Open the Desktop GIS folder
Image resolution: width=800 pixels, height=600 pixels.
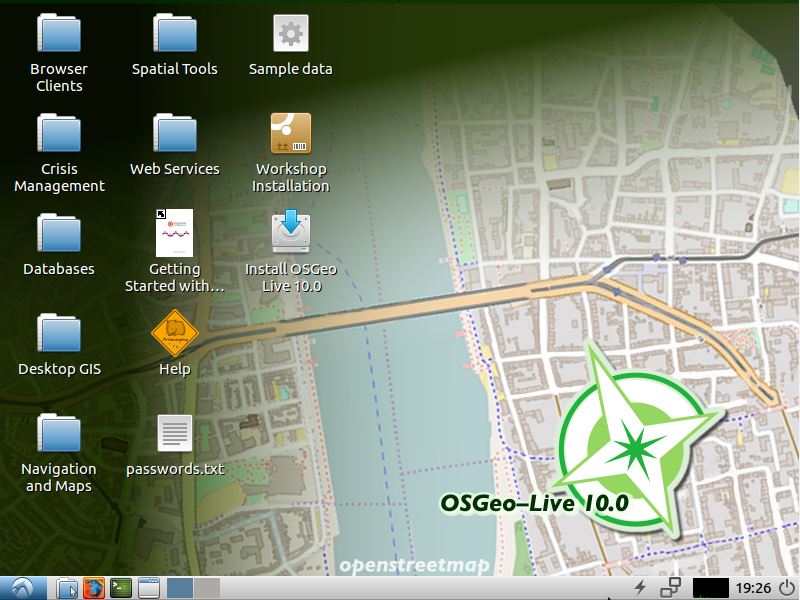59,334
